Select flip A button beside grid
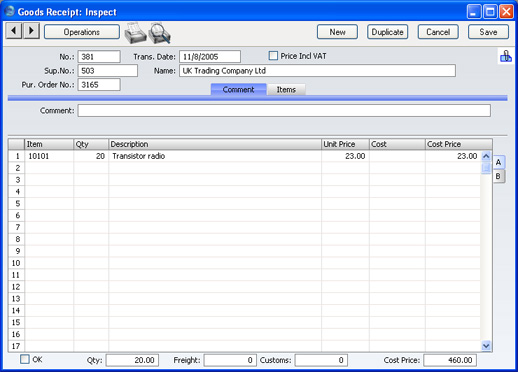Image resolution: width=518 pixels, height=372 pixels. 498,162
